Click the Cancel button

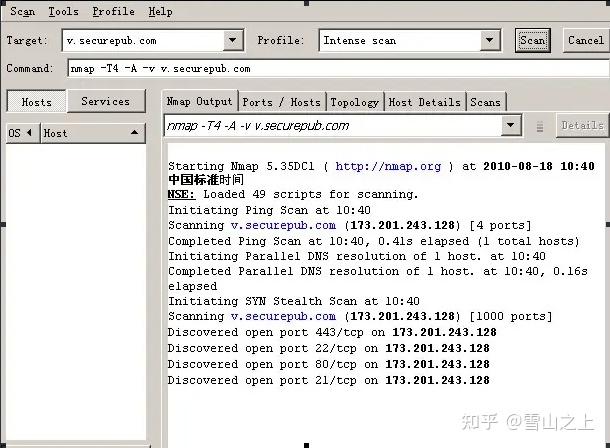586,40
